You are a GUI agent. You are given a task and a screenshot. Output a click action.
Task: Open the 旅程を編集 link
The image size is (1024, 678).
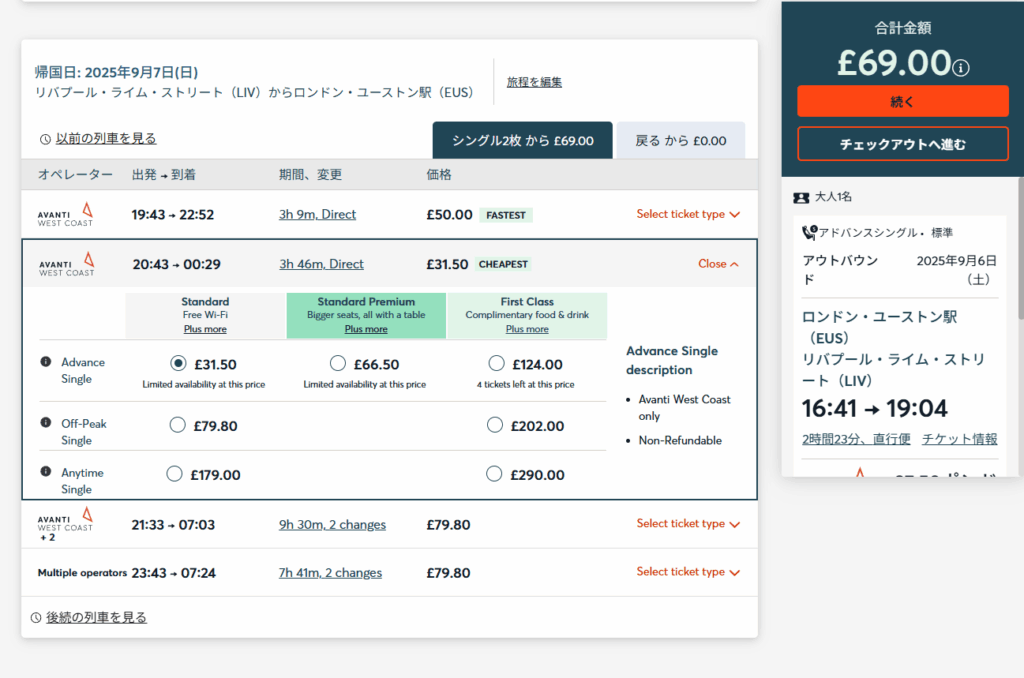[534, 82]
